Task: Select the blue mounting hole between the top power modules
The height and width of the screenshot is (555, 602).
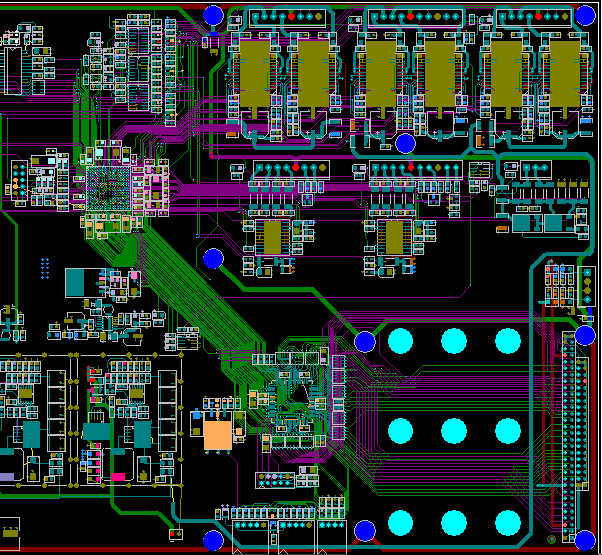Action: [x=405, y=143]
